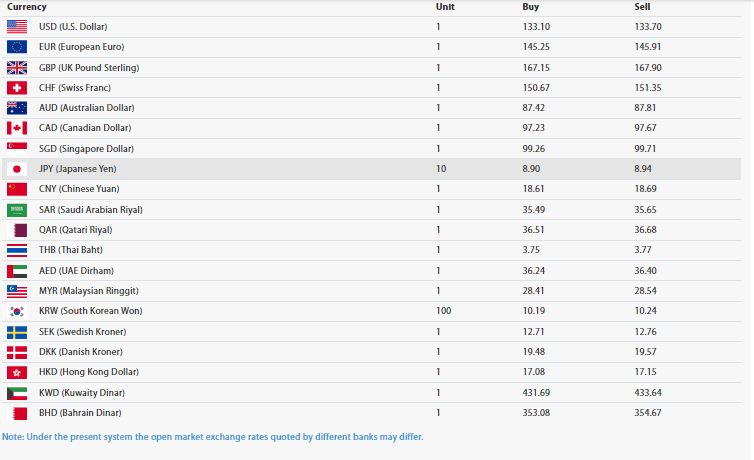Click the European Union flag icon
754x460 pixels.
click(x=17, y=47)
